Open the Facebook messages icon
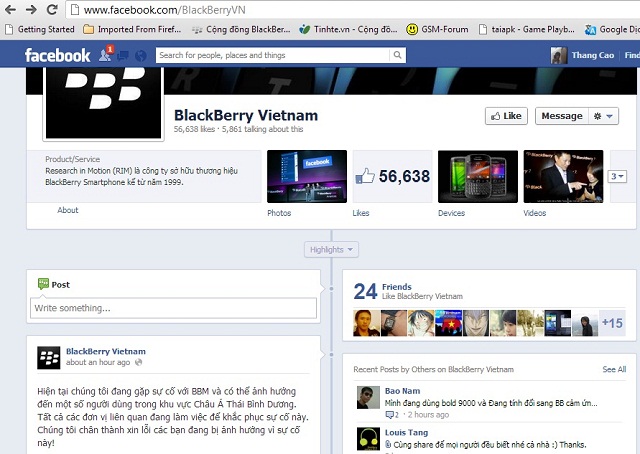Image resolution: width=640 pixels, height=454 pixels. tap(123, 56)
